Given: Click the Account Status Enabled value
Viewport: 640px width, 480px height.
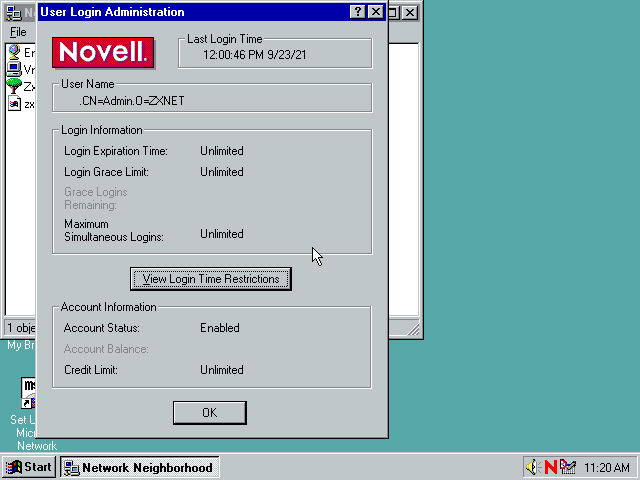Looking at the screenshot, I should coord(220,328).
